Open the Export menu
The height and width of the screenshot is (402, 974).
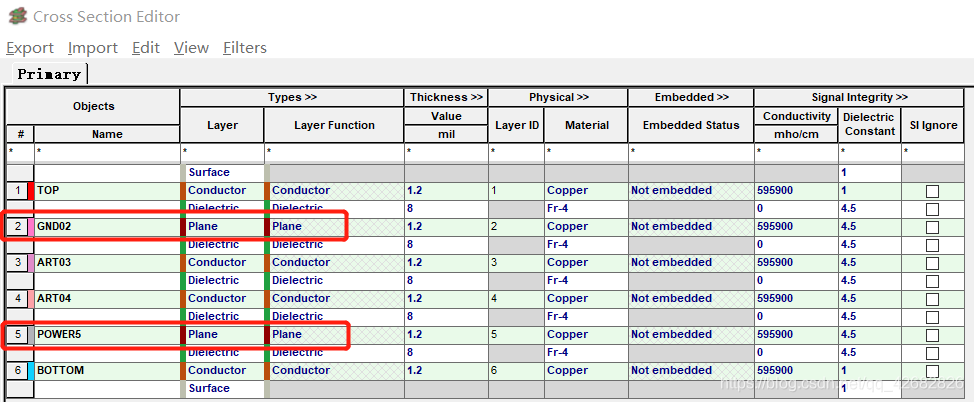(30, 48)
